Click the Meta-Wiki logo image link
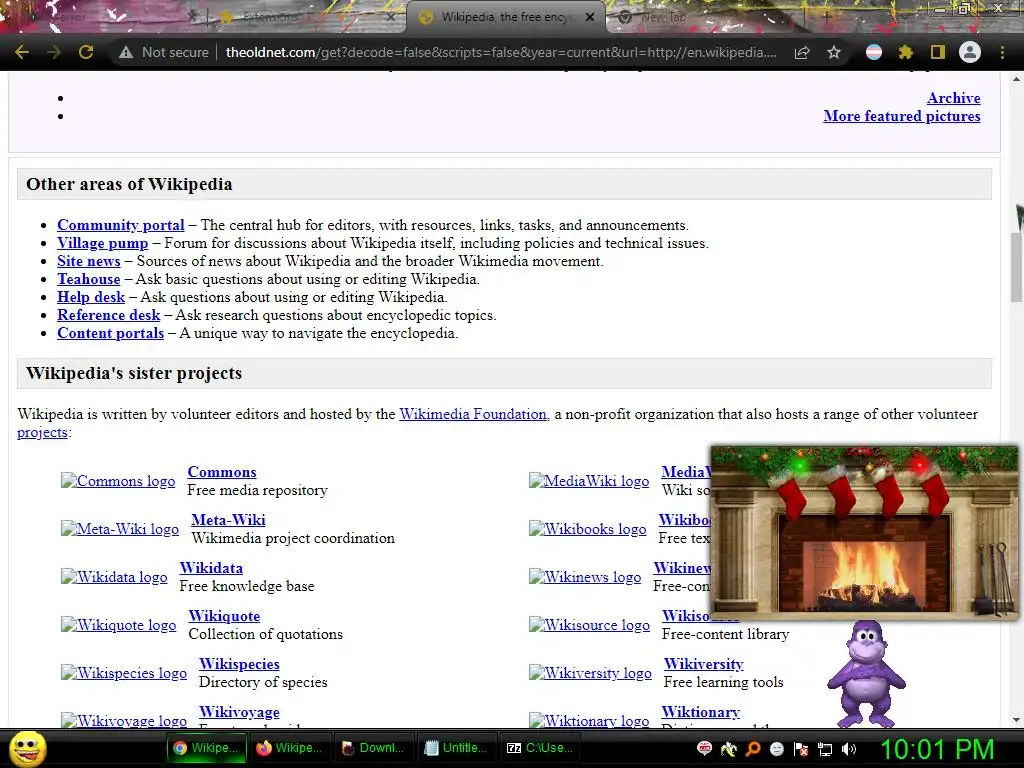The height and width of the screenshot is (768, 1024). 120,529
